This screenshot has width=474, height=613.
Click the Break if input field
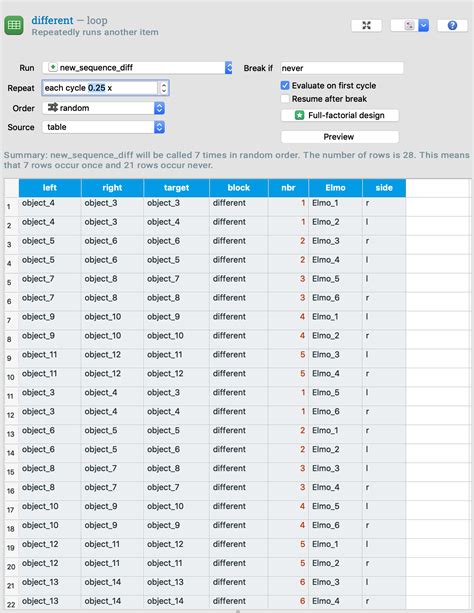(x=342, y=68)
